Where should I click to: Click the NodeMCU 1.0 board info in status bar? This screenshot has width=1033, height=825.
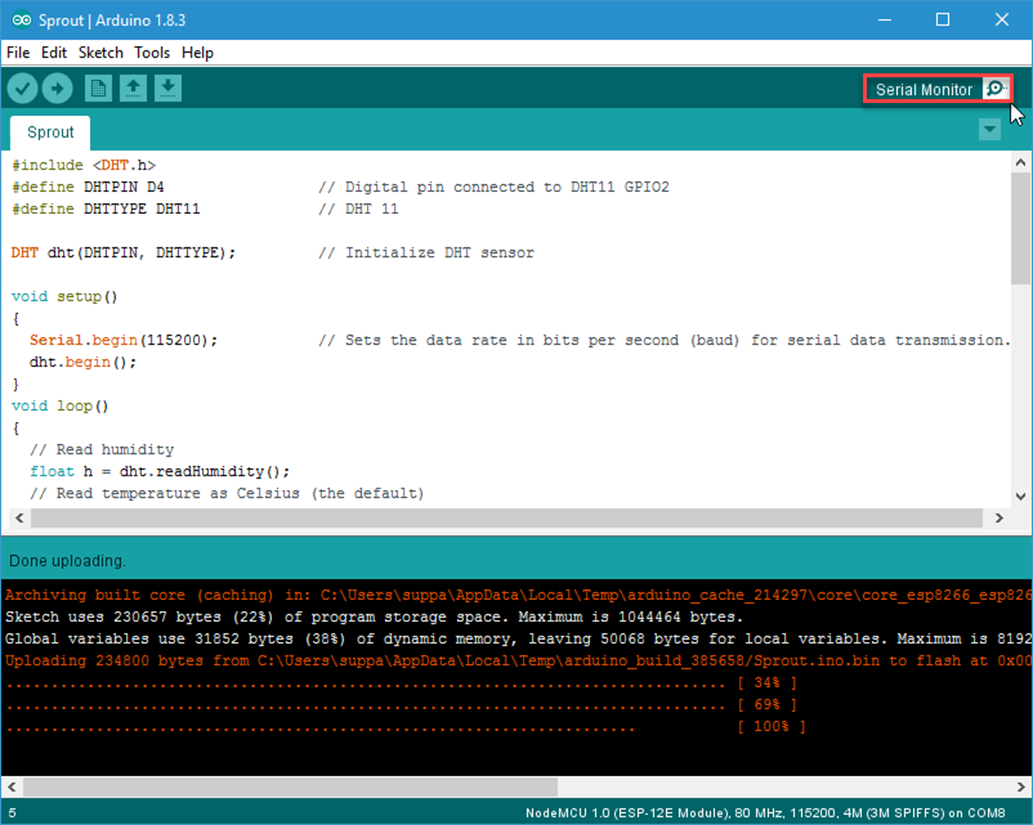(x=766, y=813)
